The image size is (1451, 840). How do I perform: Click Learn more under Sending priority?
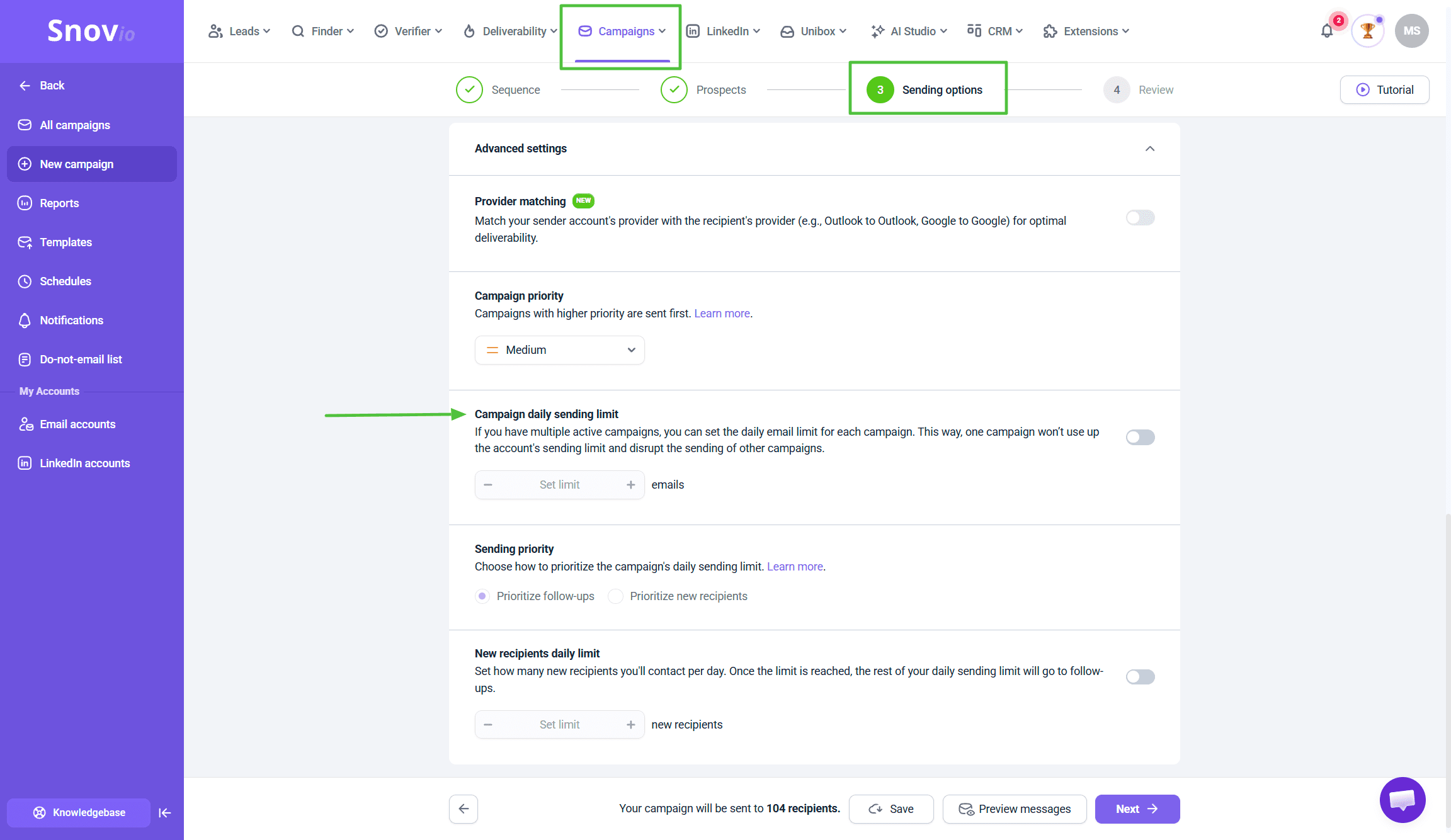[795, 567]
